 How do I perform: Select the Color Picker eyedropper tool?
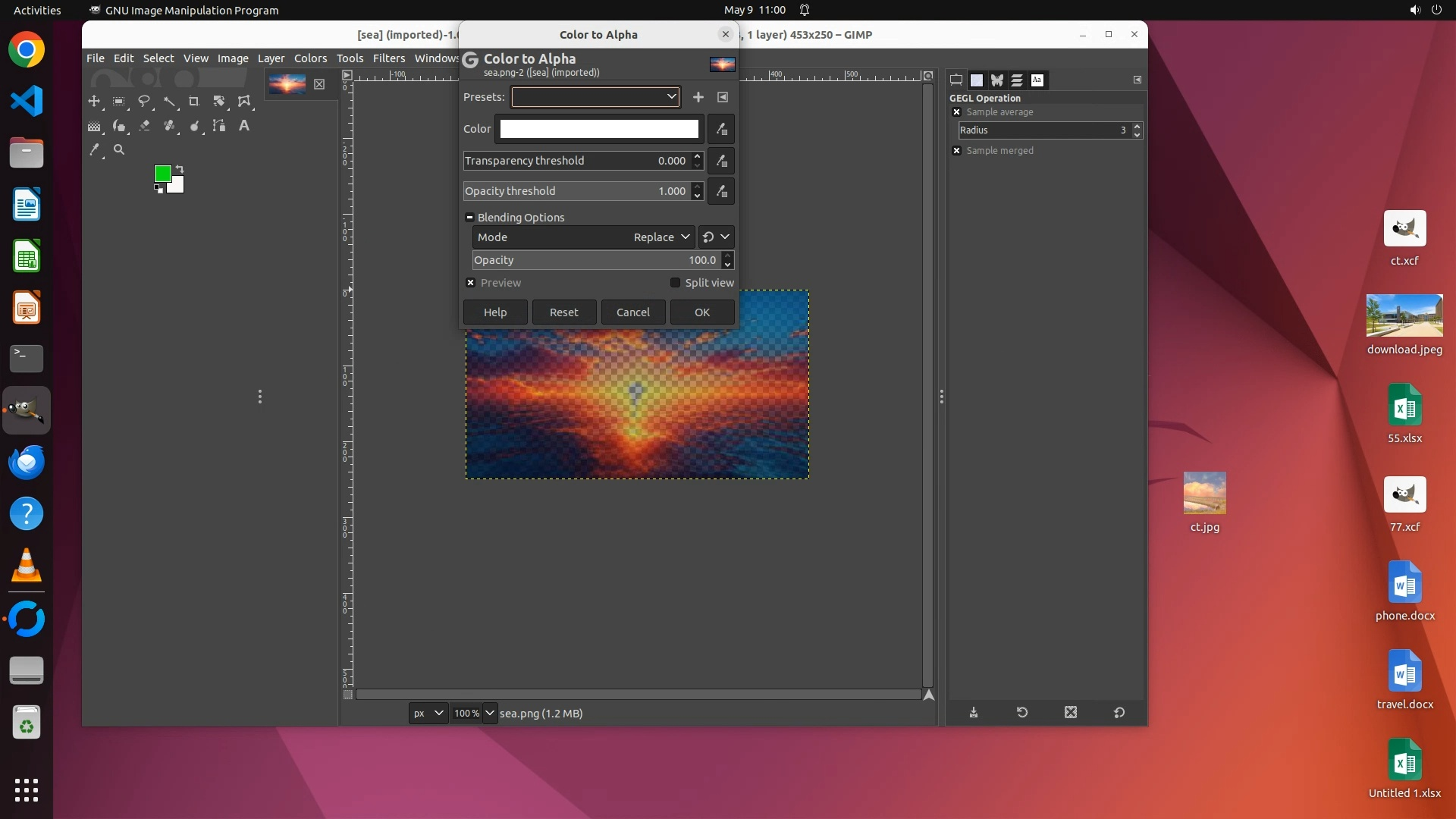click(94, 150)
